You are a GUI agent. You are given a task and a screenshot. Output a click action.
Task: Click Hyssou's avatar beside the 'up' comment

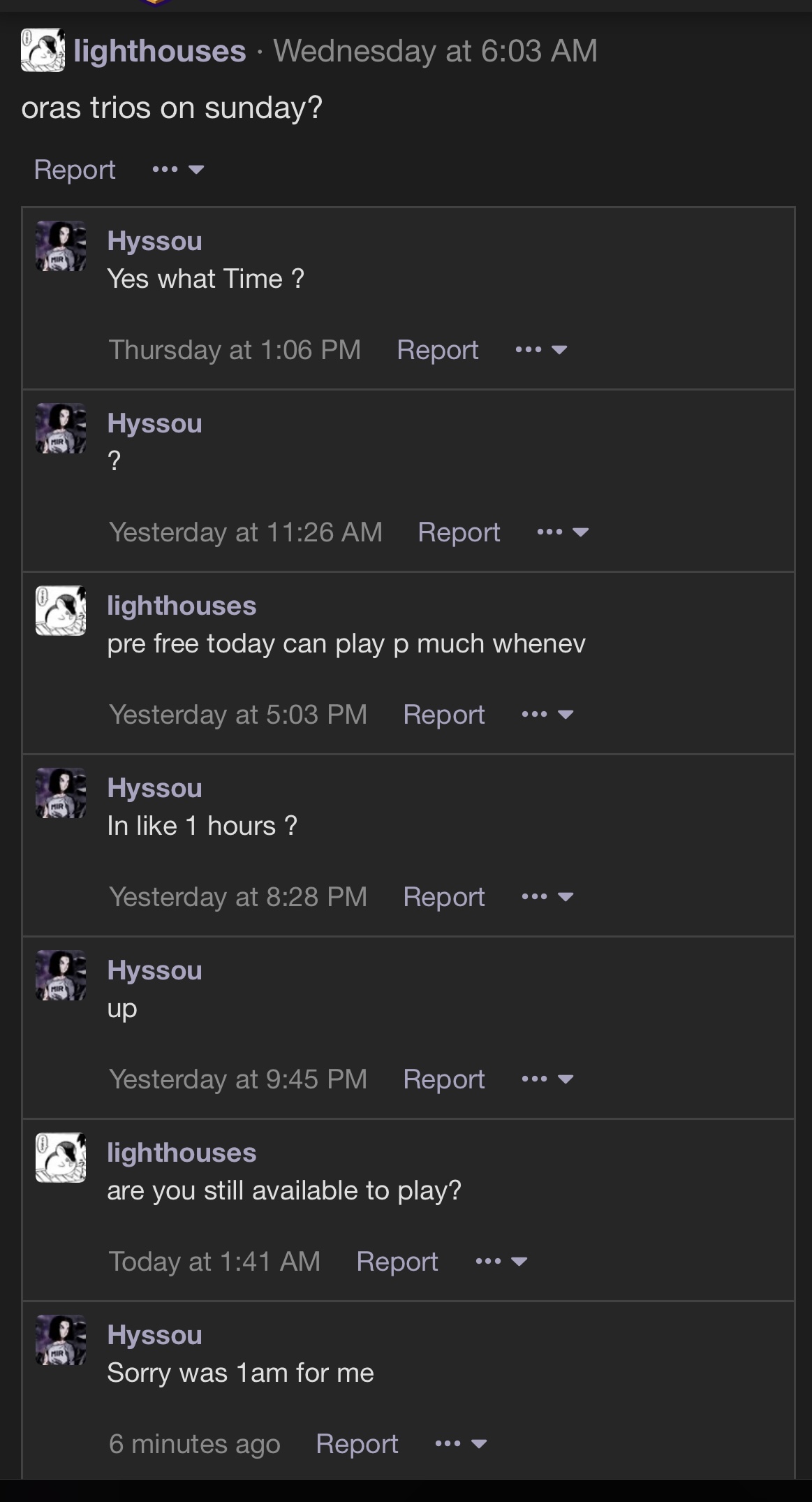[61, 975]
